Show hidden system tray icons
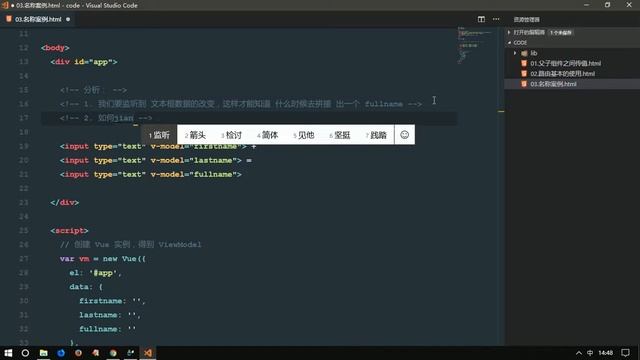The image size is (640, 360). (x=579, y=353)
